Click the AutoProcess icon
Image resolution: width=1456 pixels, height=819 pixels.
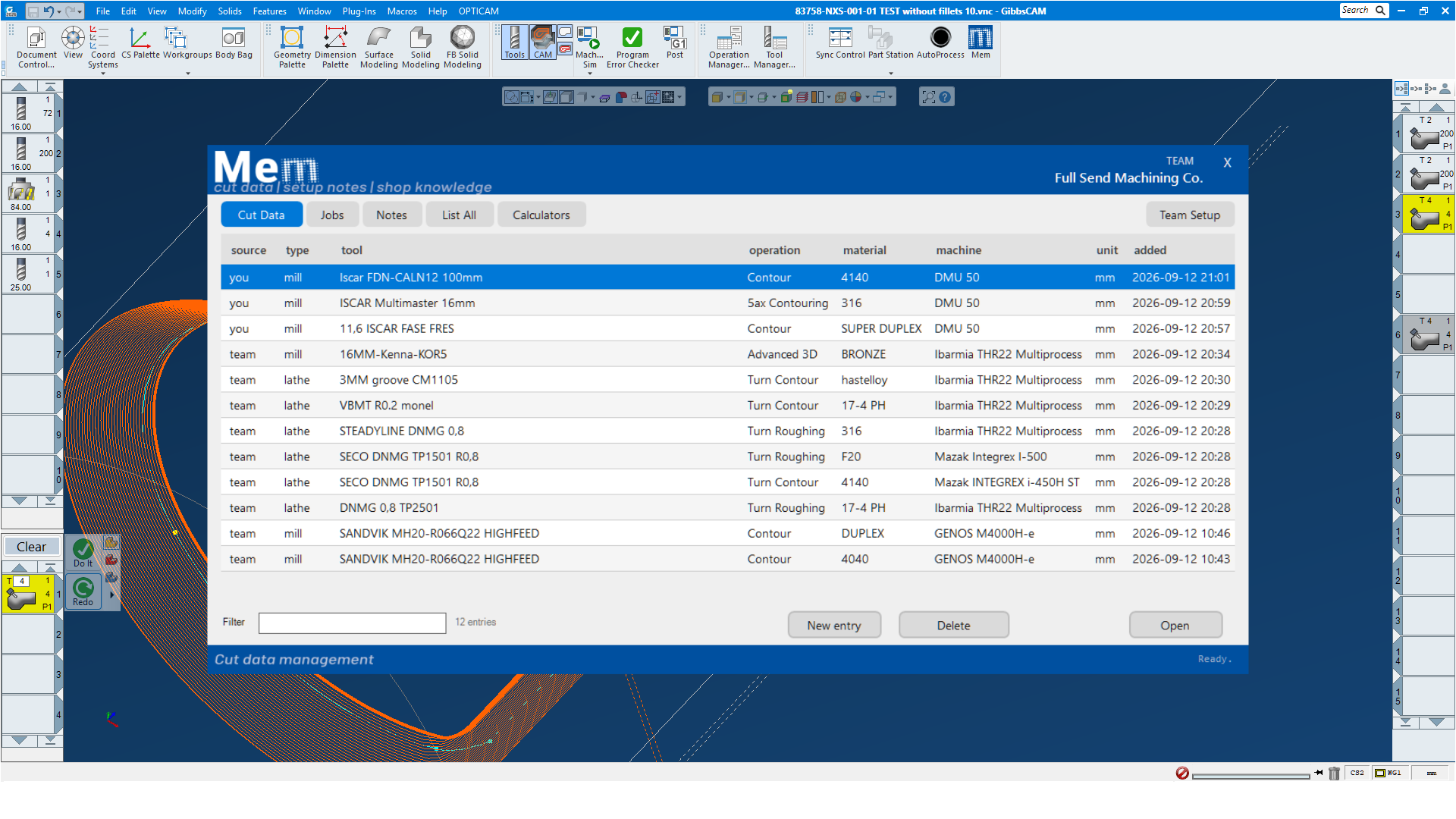[x=940, y=42]
